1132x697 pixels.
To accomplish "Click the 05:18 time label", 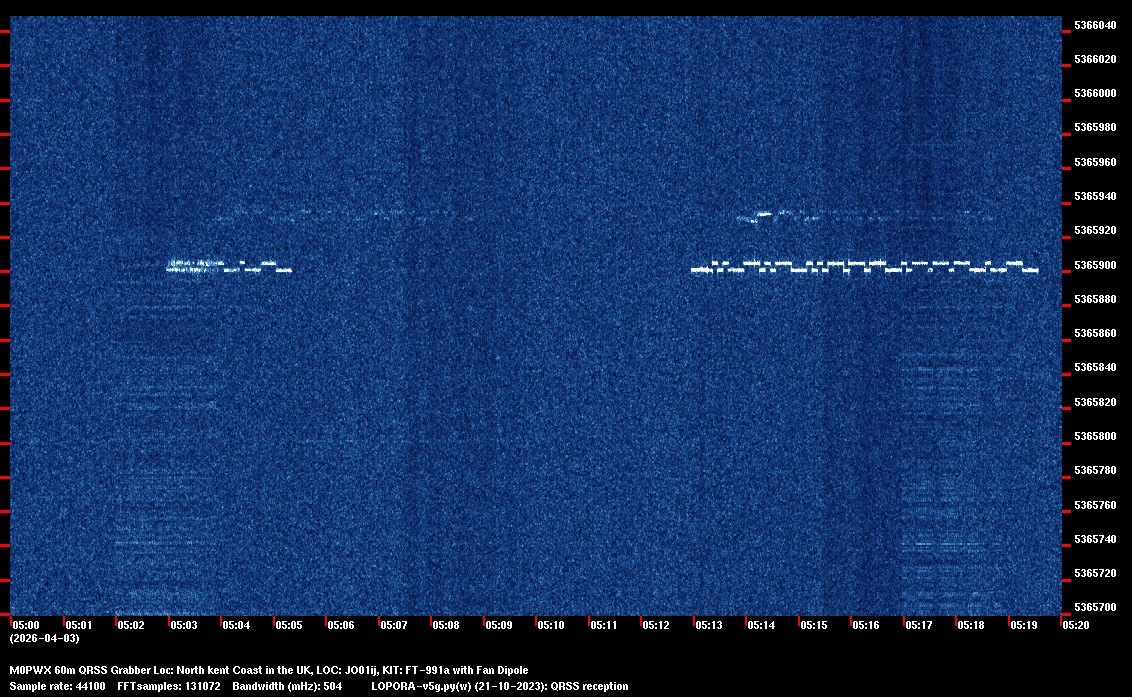I will 970,625.
